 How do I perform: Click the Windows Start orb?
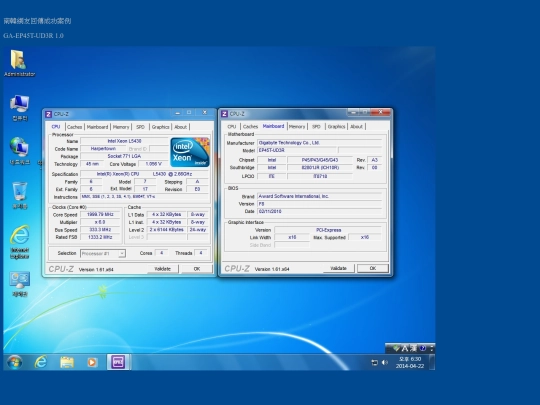(14, 362)
